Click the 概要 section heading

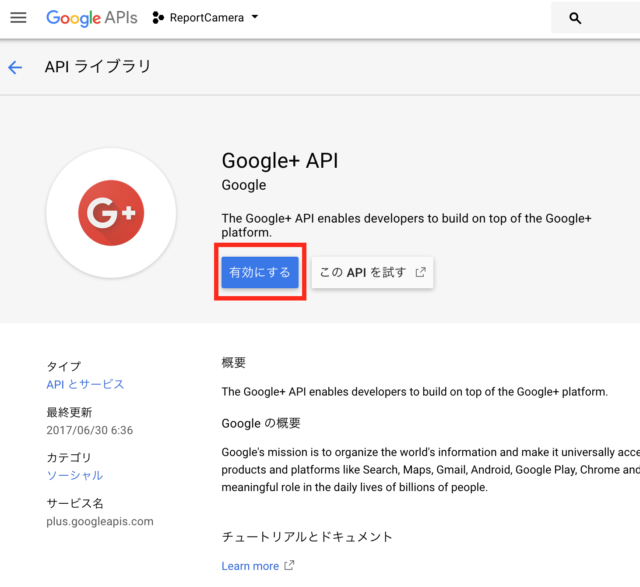[x=234, y=362]
